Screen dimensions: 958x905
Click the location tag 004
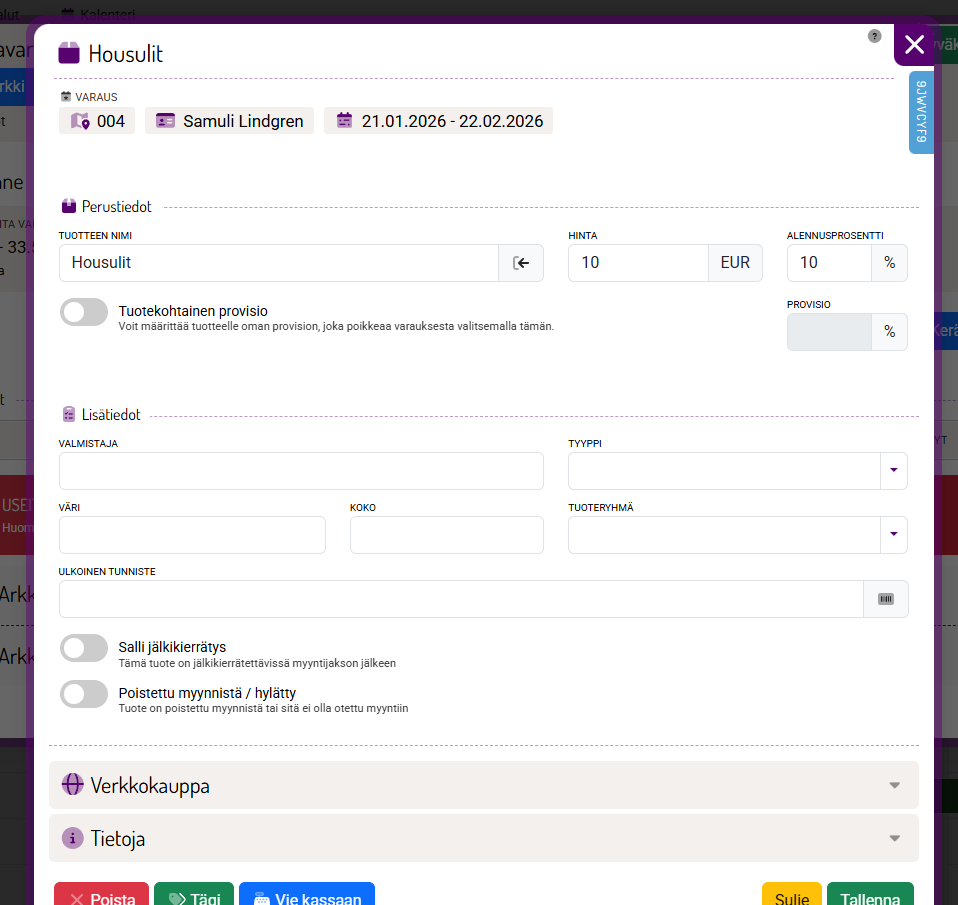[97, 121]
